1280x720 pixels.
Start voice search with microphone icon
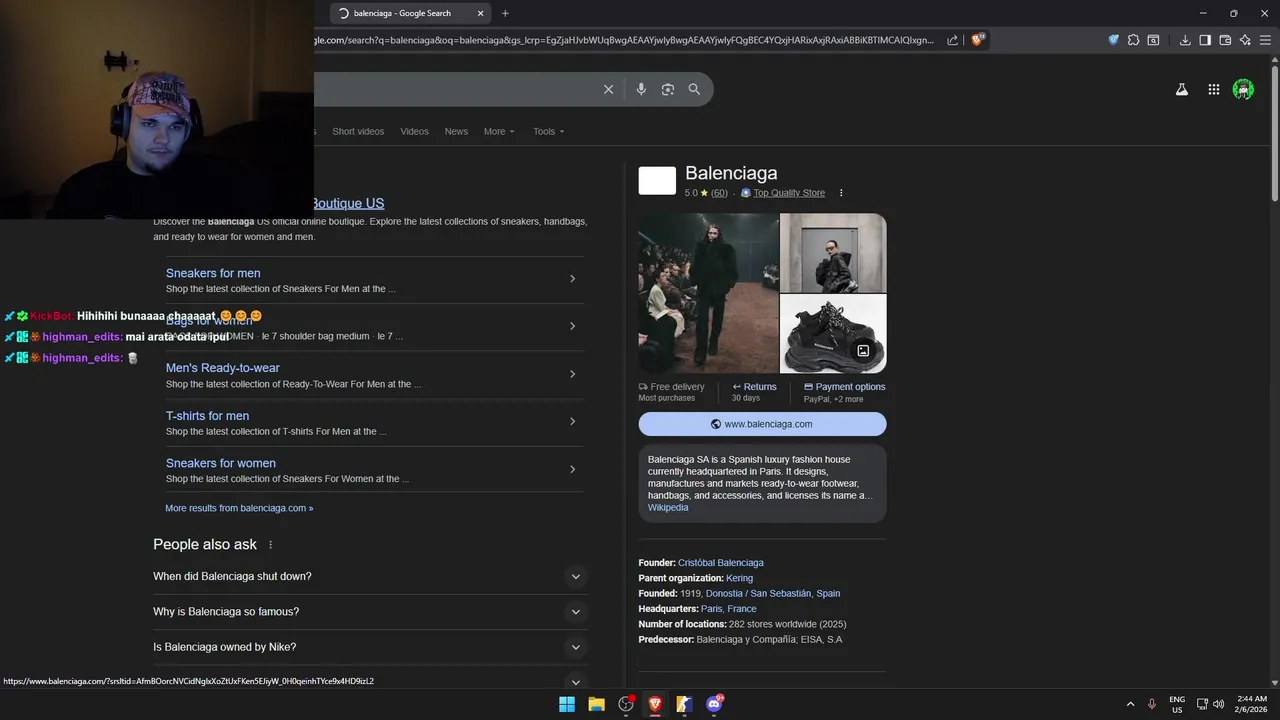point(641,89)
